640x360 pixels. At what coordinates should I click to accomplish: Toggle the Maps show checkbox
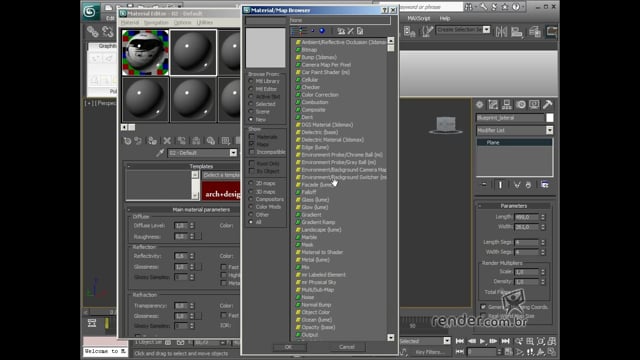coord(252,144)
